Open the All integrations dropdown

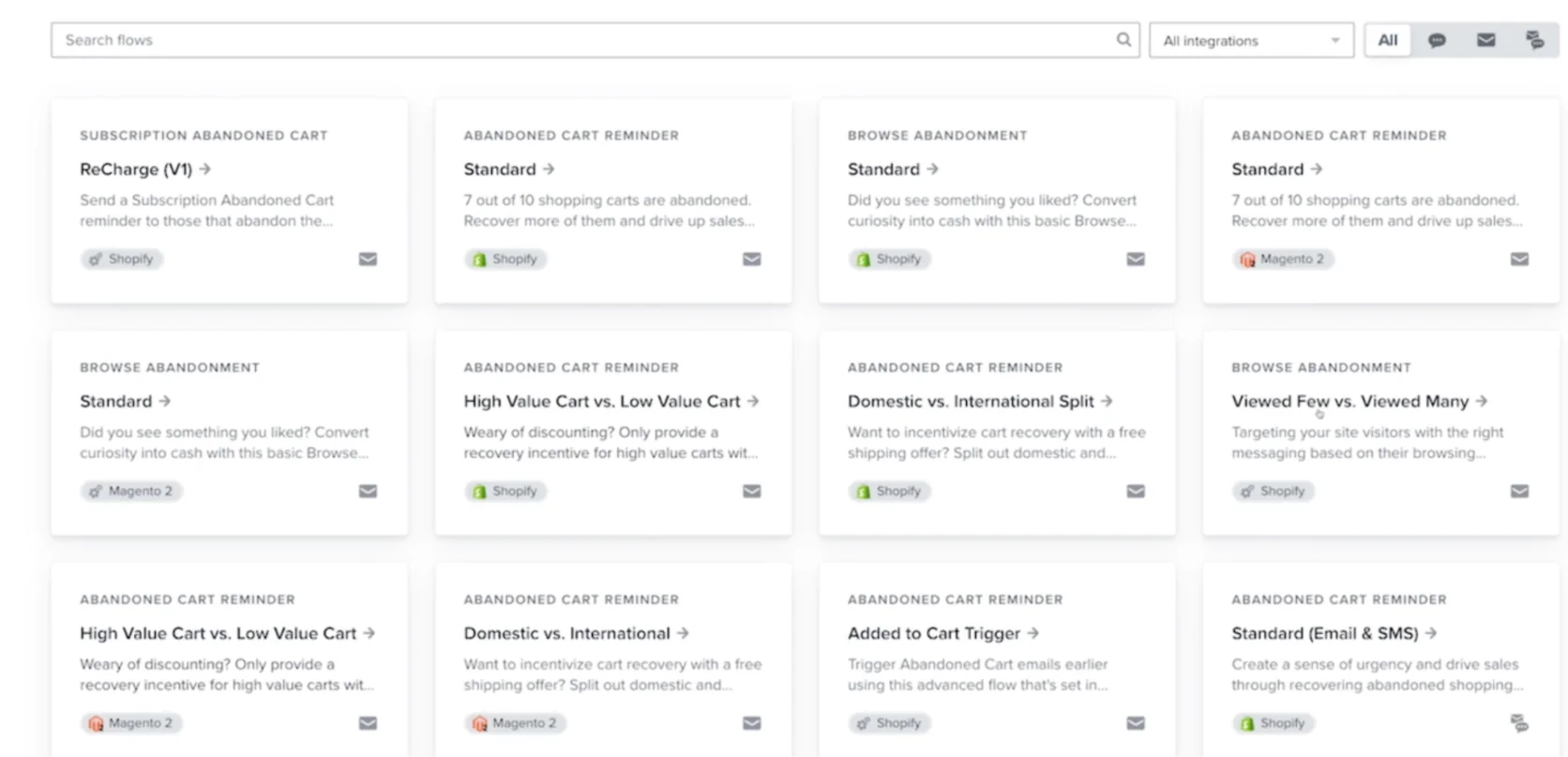tap(1251, 40)
